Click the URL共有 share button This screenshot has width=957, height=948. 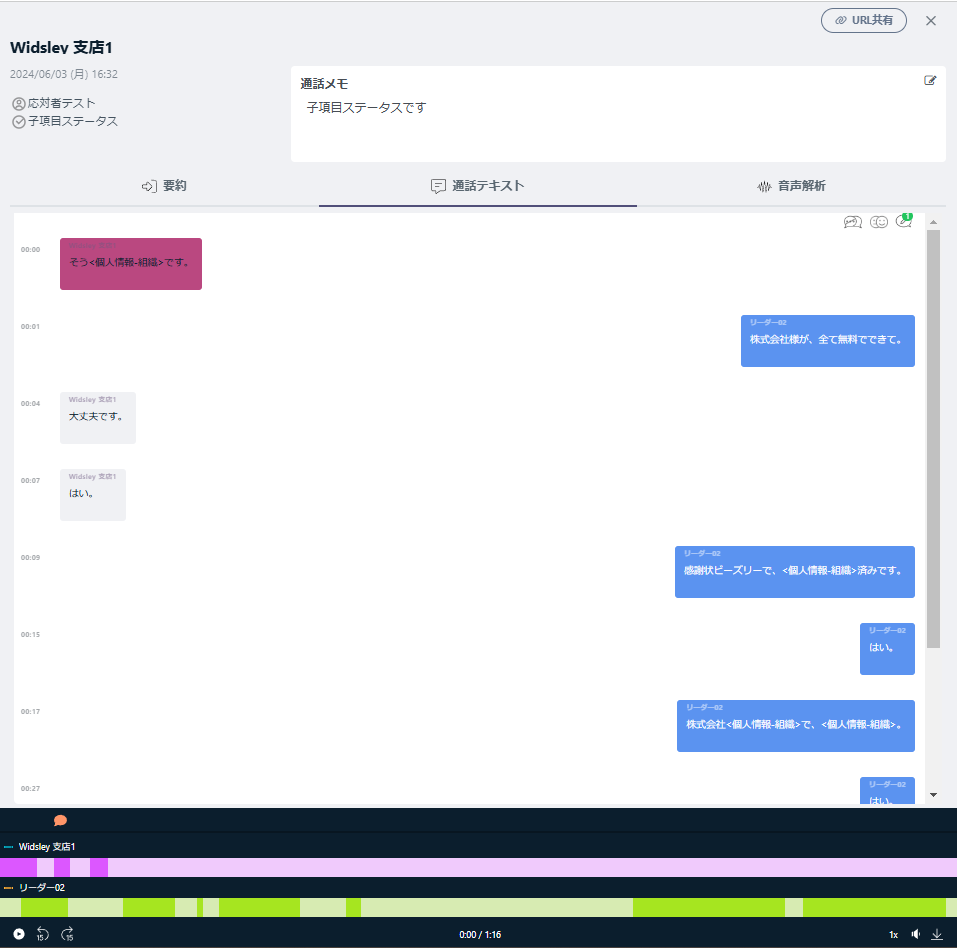863,21
